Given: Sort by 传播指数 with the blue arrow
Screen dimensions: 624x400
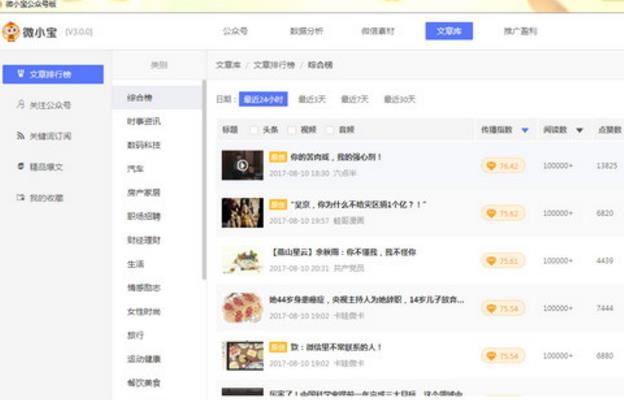Looking at the screenshot, I should click(525, 130).
